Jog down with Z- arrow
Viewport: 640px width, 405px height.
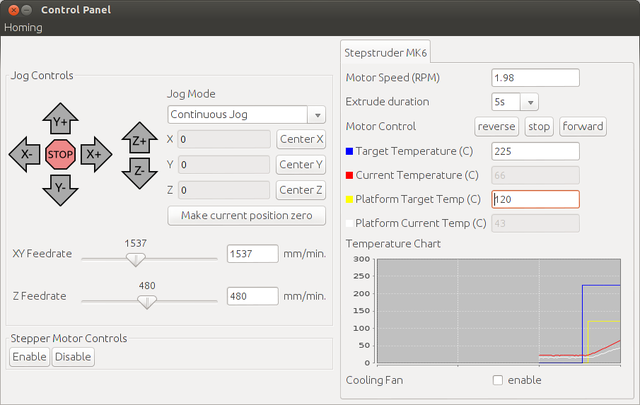(138, 172)
